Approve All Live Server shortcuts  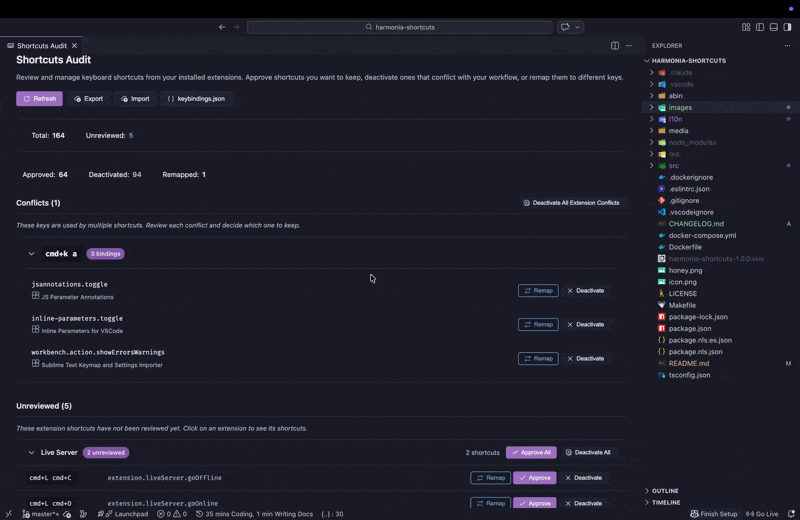531,453
